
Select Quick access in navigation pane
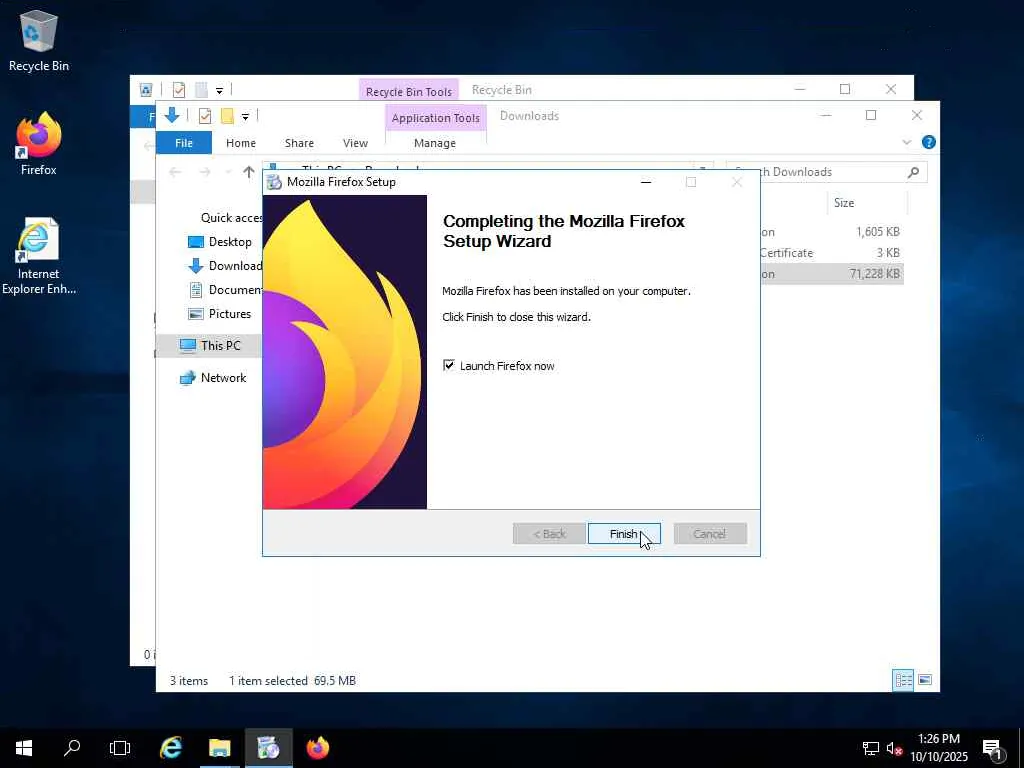[x=231, y=217]
